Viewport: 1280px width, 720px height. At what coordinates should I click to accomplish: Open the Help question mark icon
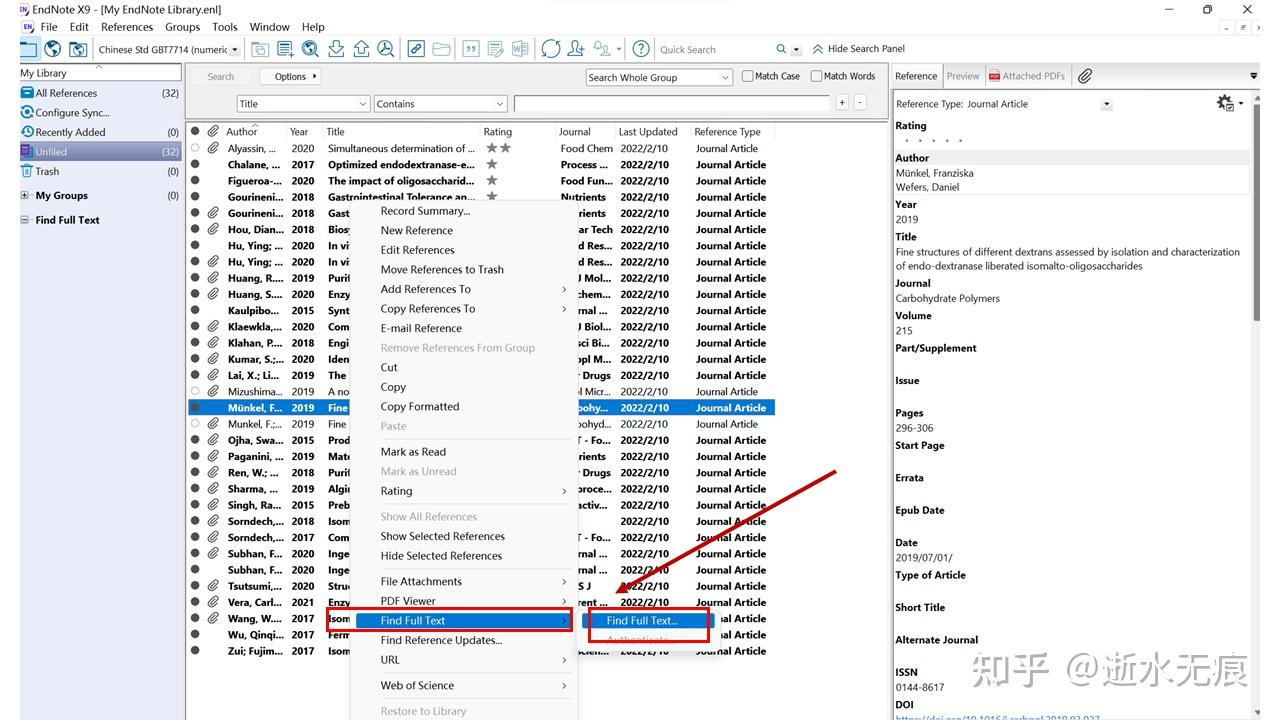[641, 49]
